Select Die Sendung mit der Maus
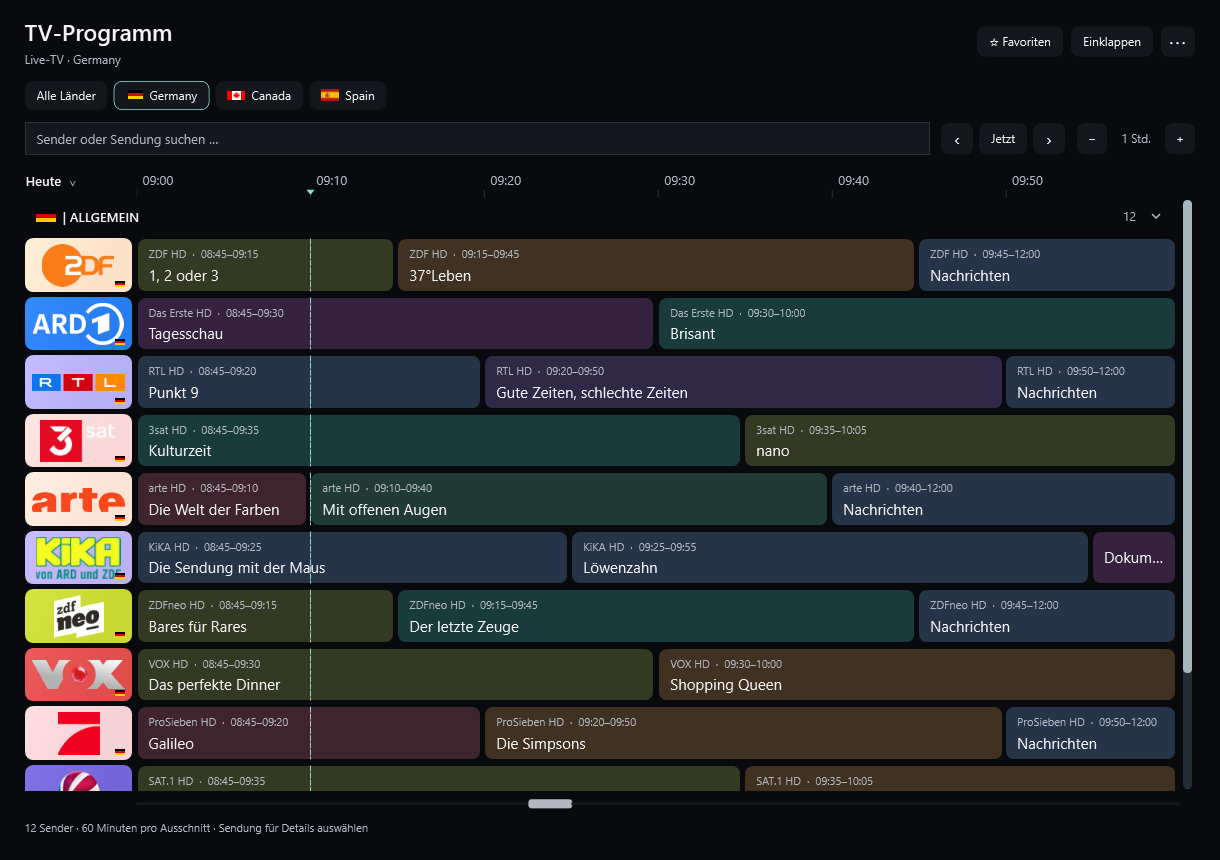Screen dimensions: 1220x860 pos(352,557)
